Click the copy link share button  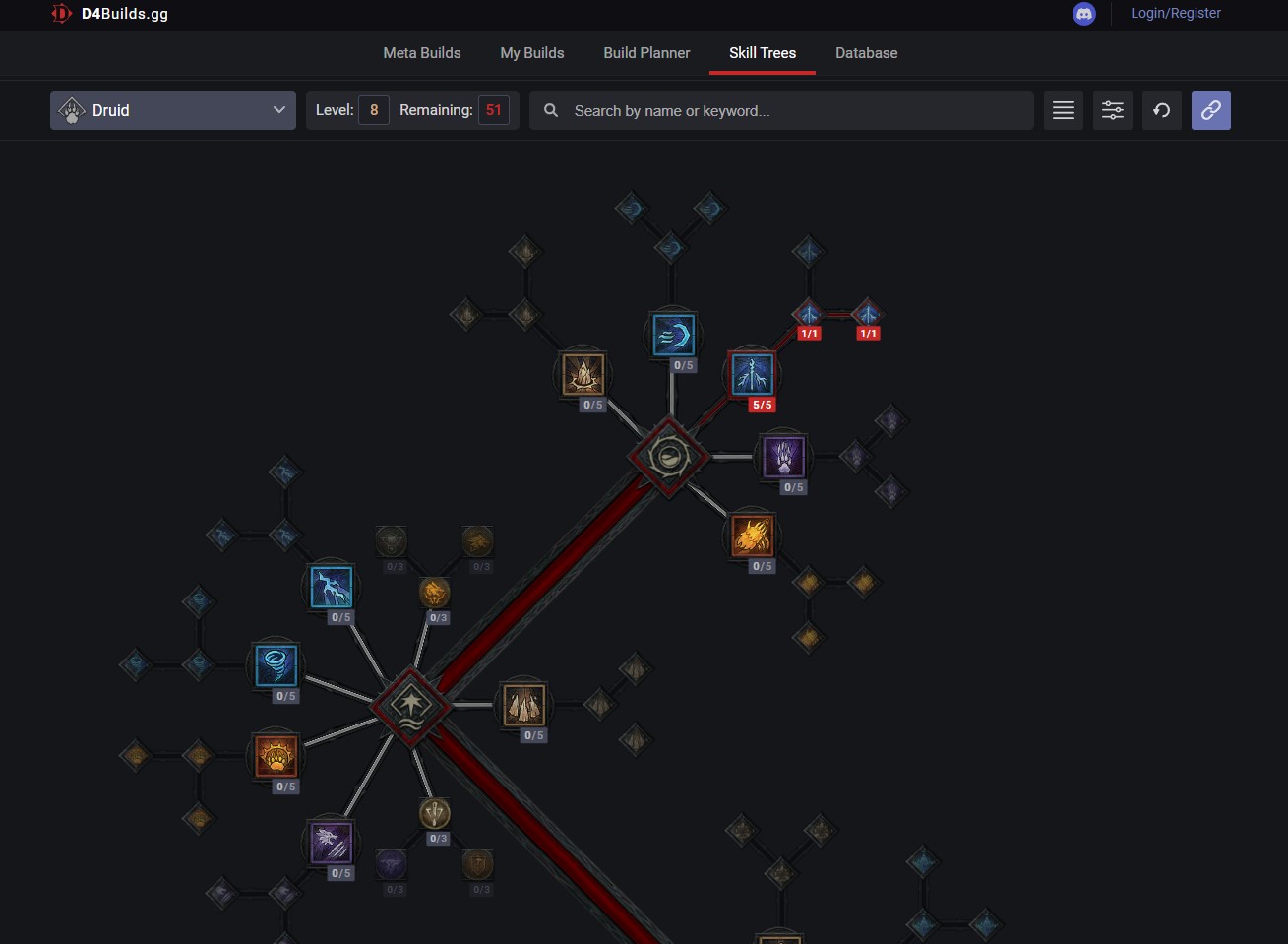1211,110
